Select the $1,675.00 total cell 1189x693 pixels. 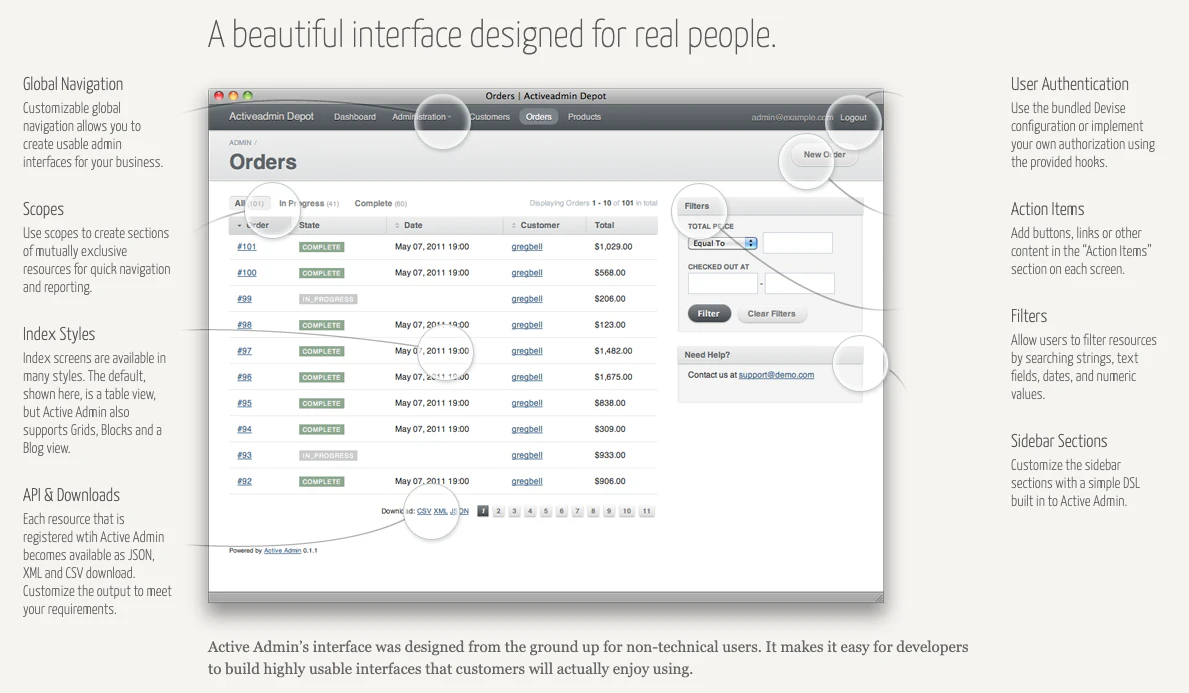click(613, 377)
